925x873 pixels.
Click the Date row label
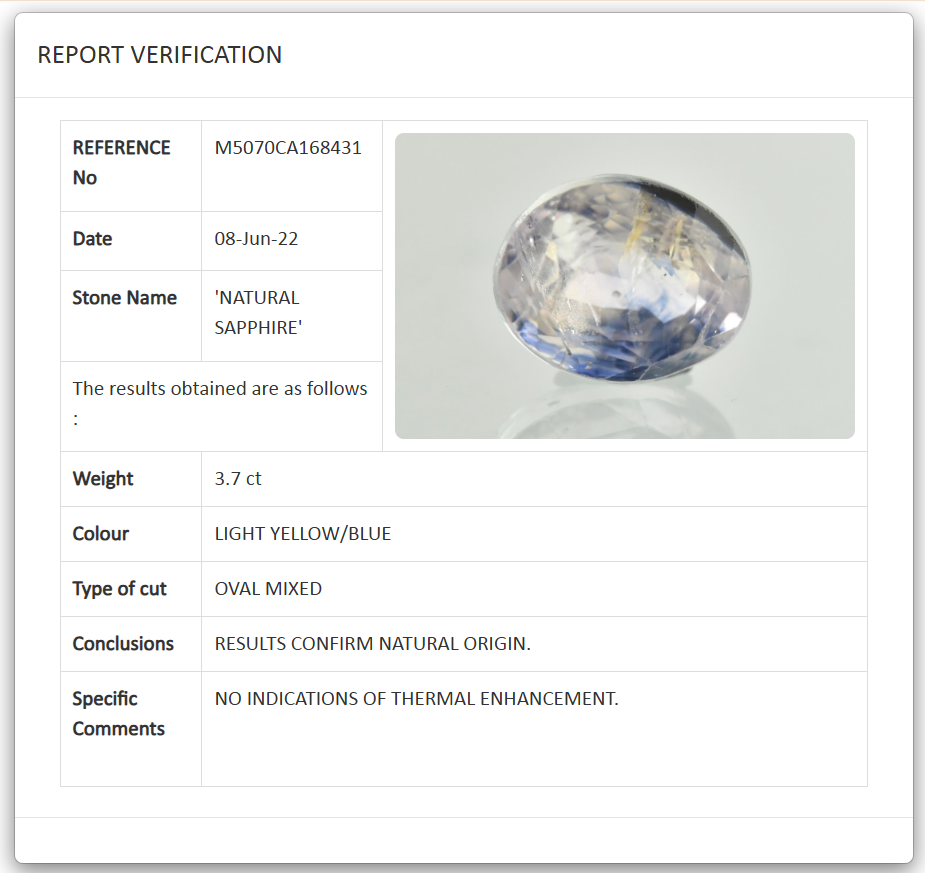point(92,239)
